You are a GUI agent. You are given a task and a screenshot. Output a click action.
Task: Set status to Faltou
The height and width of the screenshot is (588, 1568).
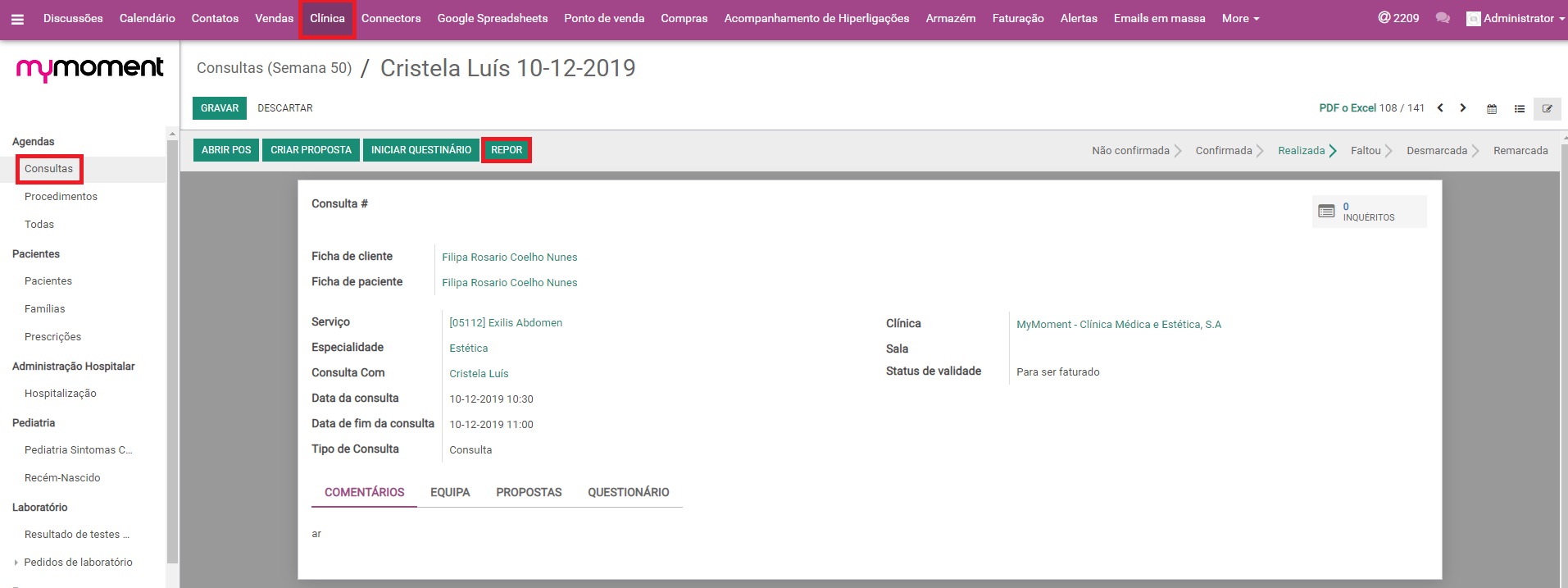coord(1366,151)
